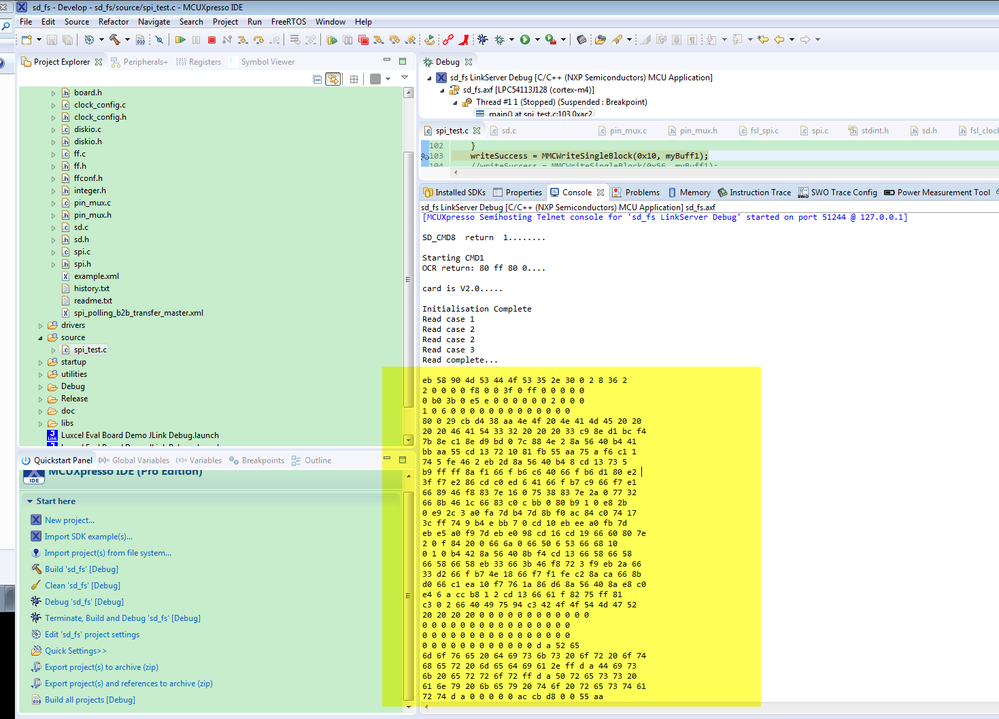Click the Project Explorer vertical scrollbar
The height and width of the screenshot is (719, 999).
(408, 280)
